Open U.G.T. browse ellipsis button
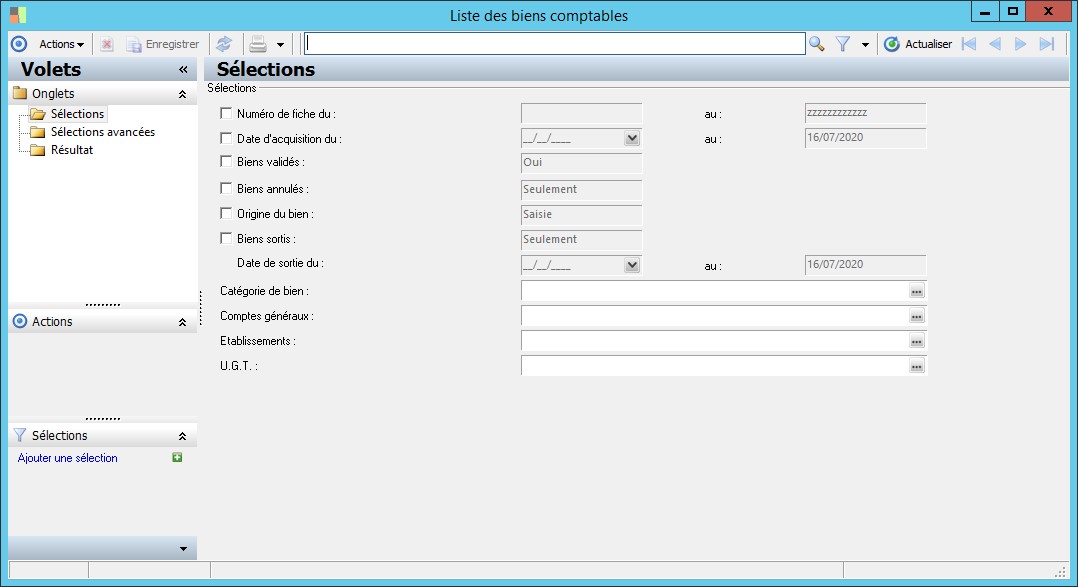 tap(916, 366)
